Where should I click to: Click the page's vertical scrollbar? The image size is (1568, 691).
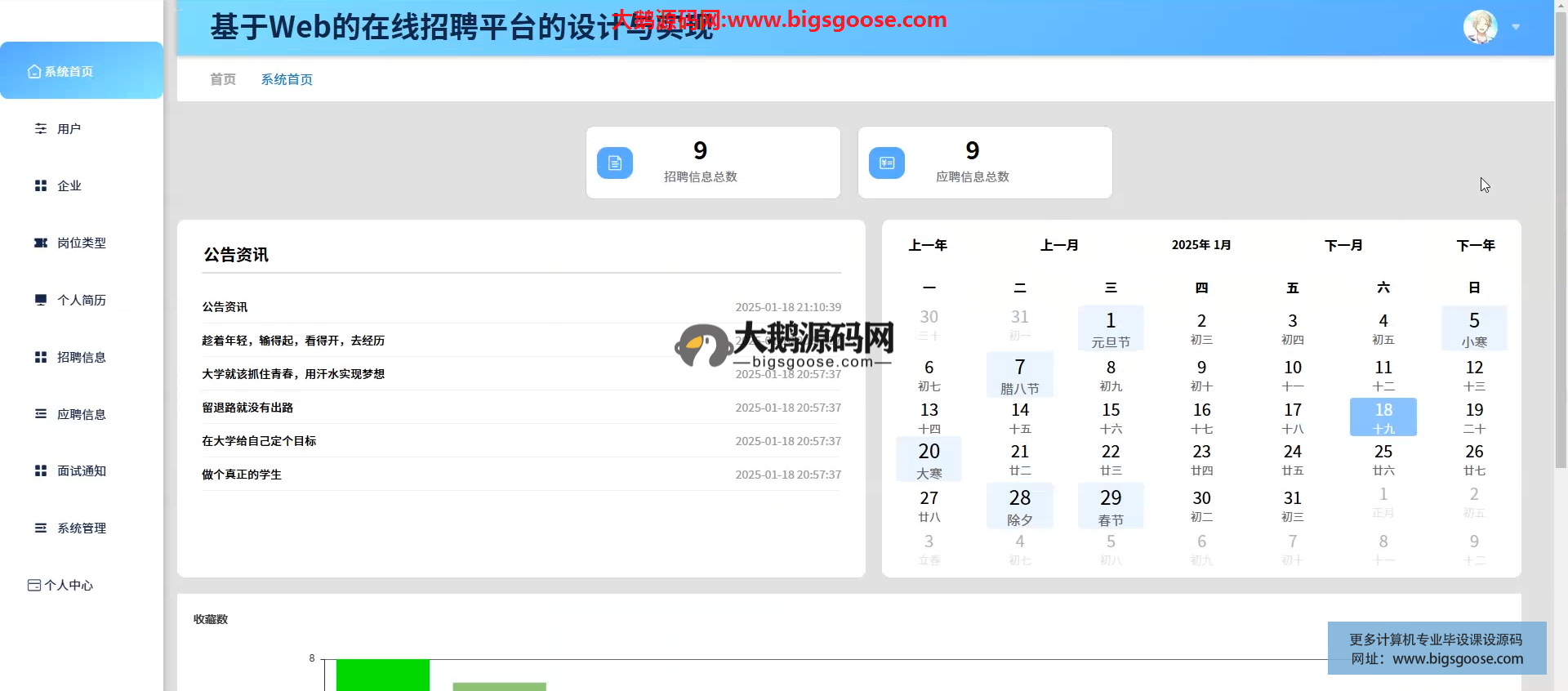click(x=1561, y=245)
